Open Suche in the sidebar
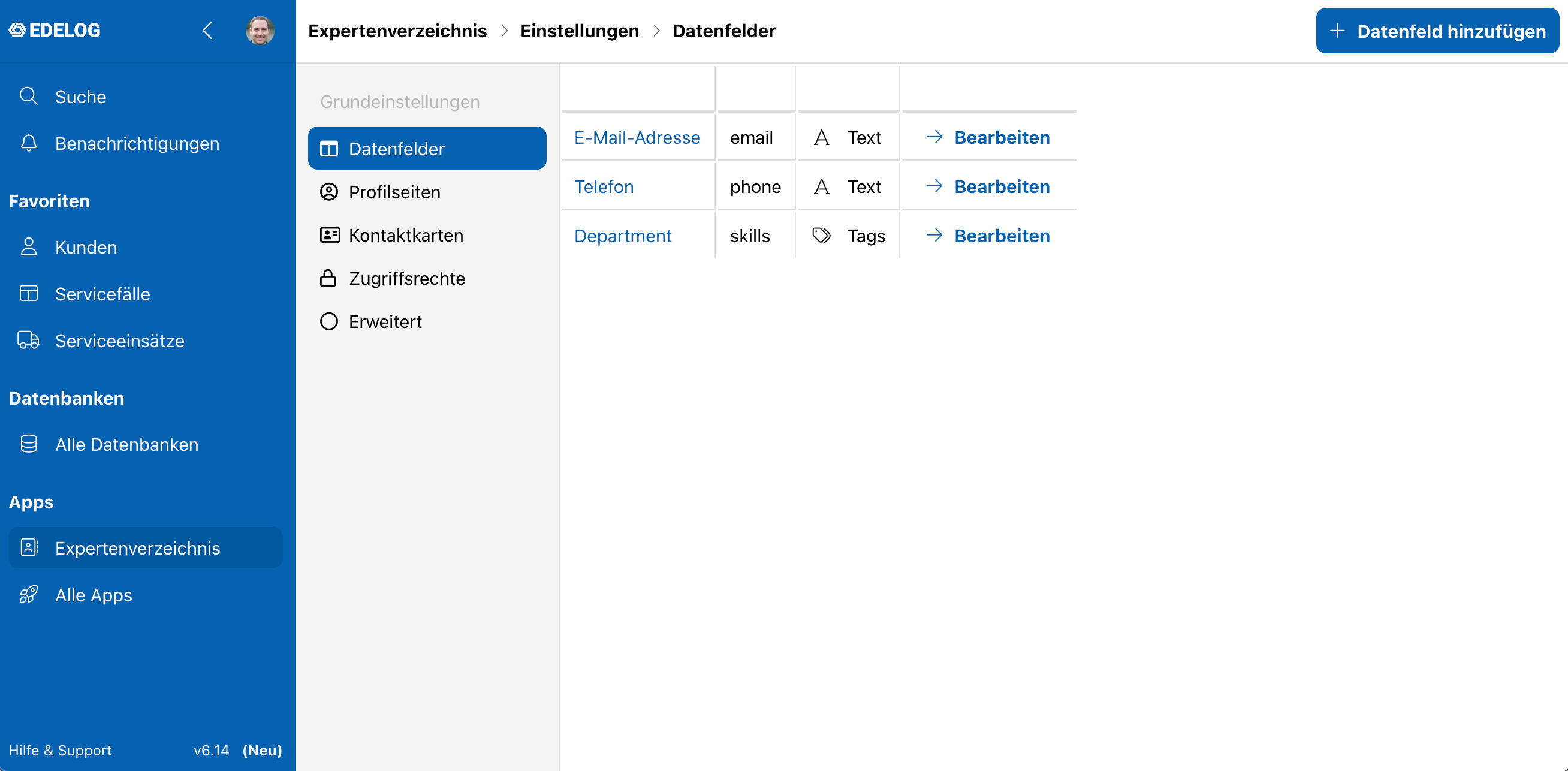Image resolution: width=1568 pixels, height=771 pixels. click(x=146, y=96)
